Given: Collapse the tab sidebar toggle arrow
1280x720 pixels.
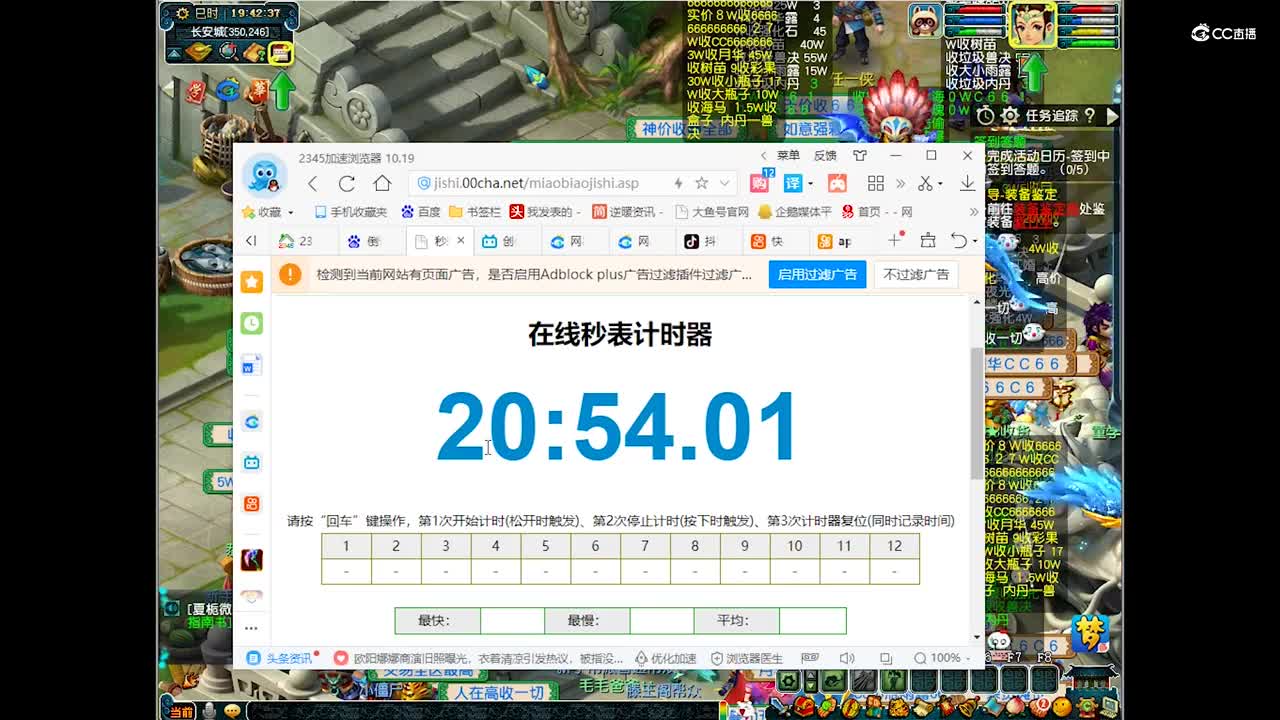Looking at the screenshot, I should pos(251,240).
